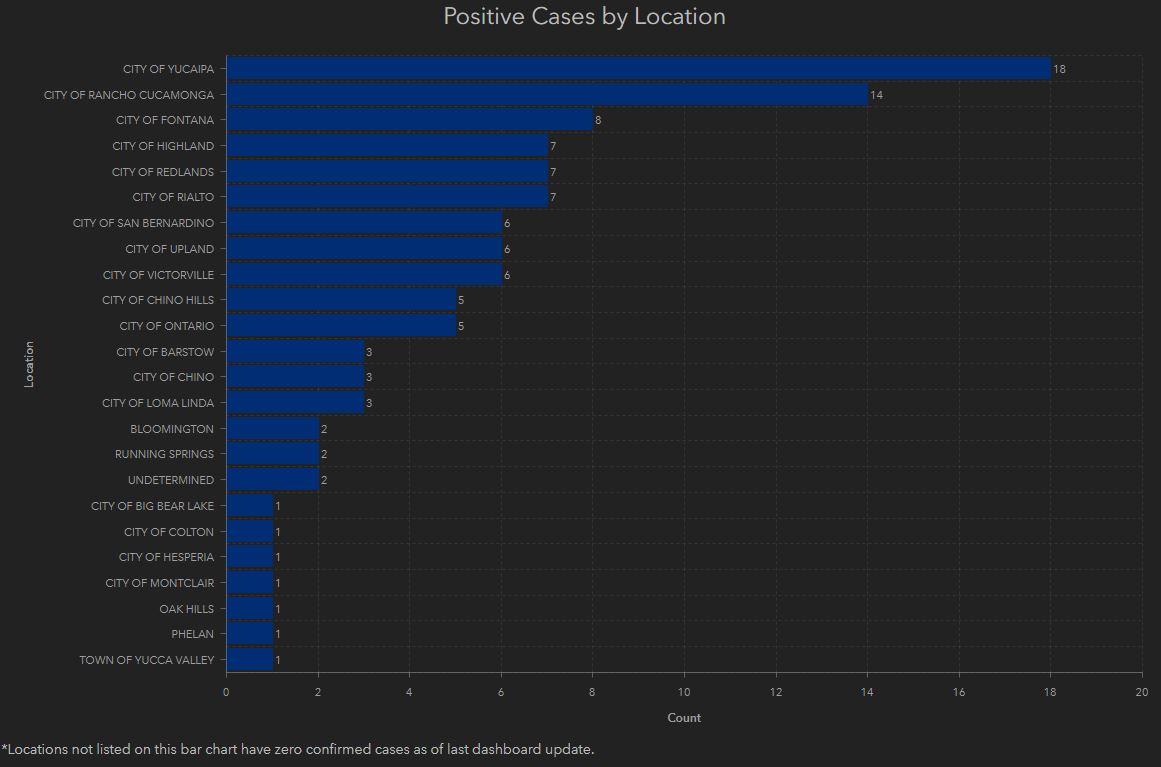Viewport: 1161px width, 767px height.
Task: Click the 'Positive Cases by Location' chart title
Action: (584, 17)
